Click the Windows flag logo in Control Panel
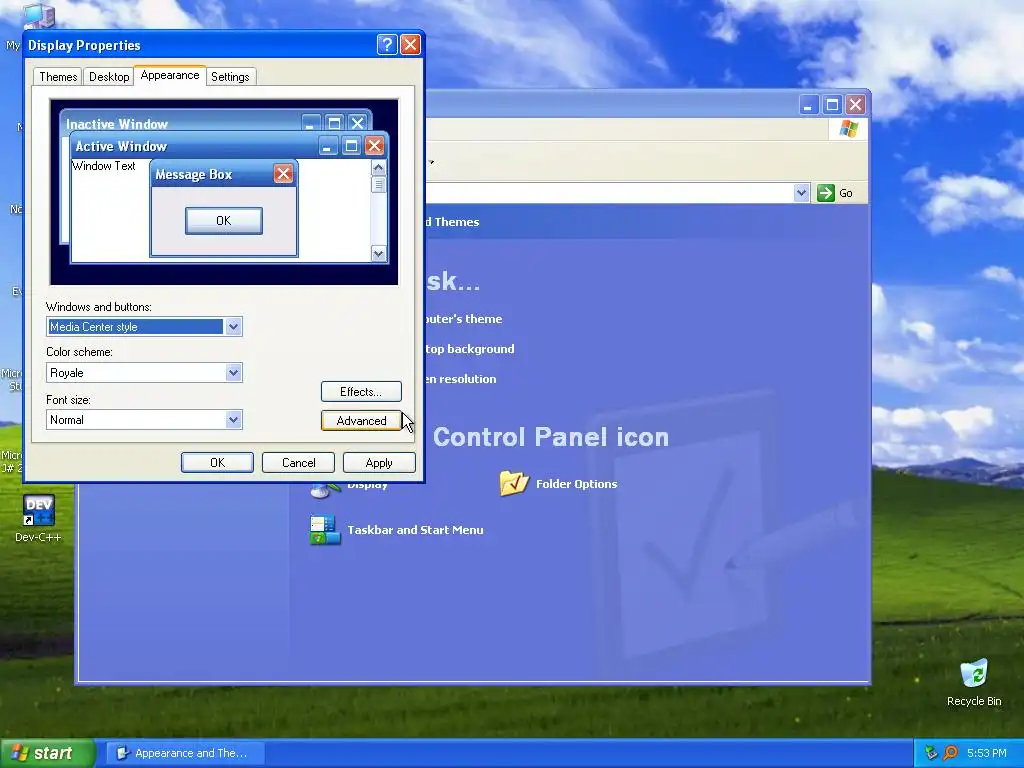1024x768 pixels. click(x=848, y=129)
